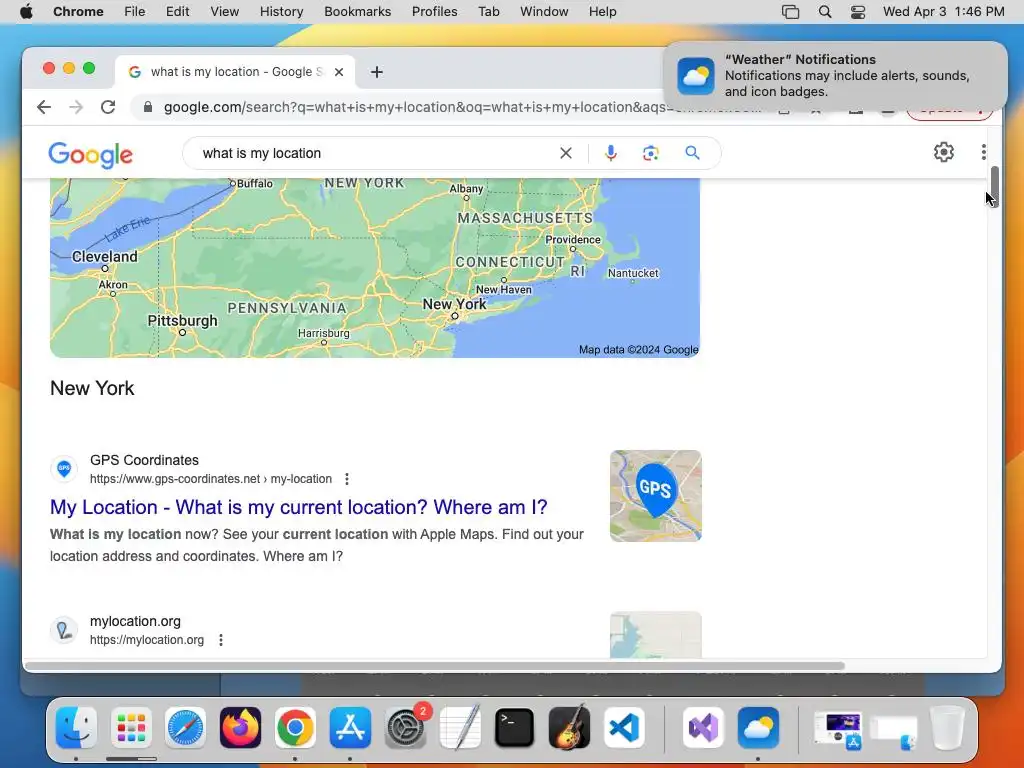View site security lock info
1024x768 pixels.
point(148,107)
